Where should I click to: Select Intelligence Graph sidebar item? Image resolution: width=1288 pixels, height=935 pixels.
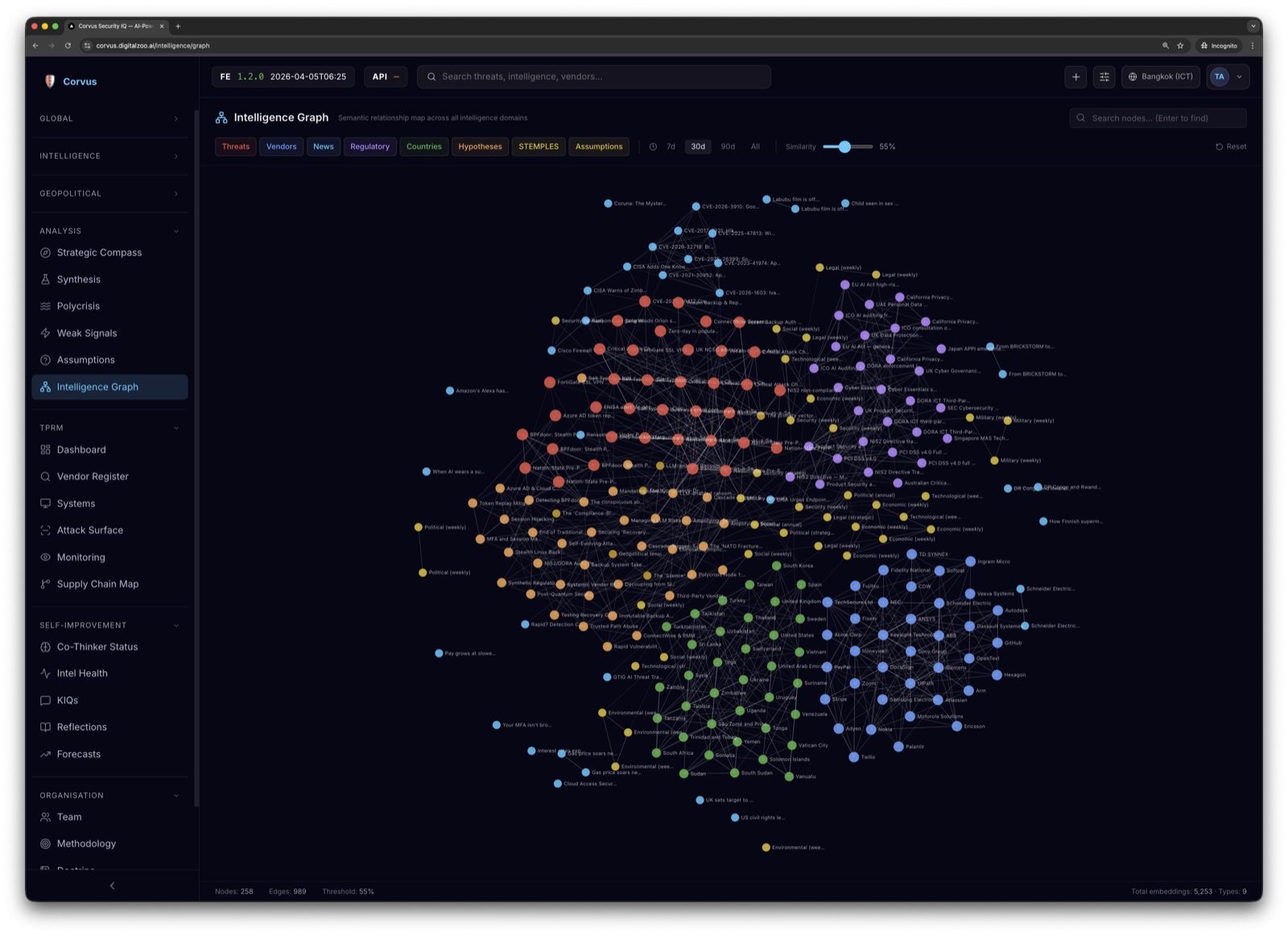[x=109, y=387]
